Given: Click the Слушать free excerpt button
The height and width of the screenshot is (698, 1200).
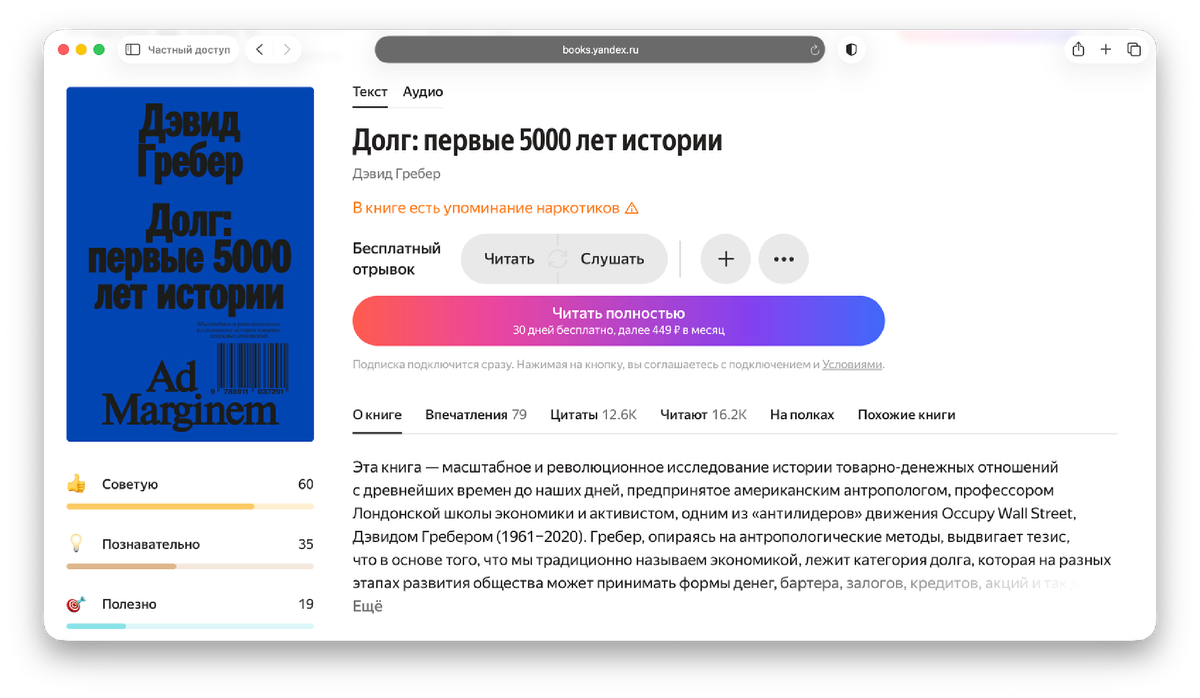Looking at the screenshot, I should click(612, 259).
